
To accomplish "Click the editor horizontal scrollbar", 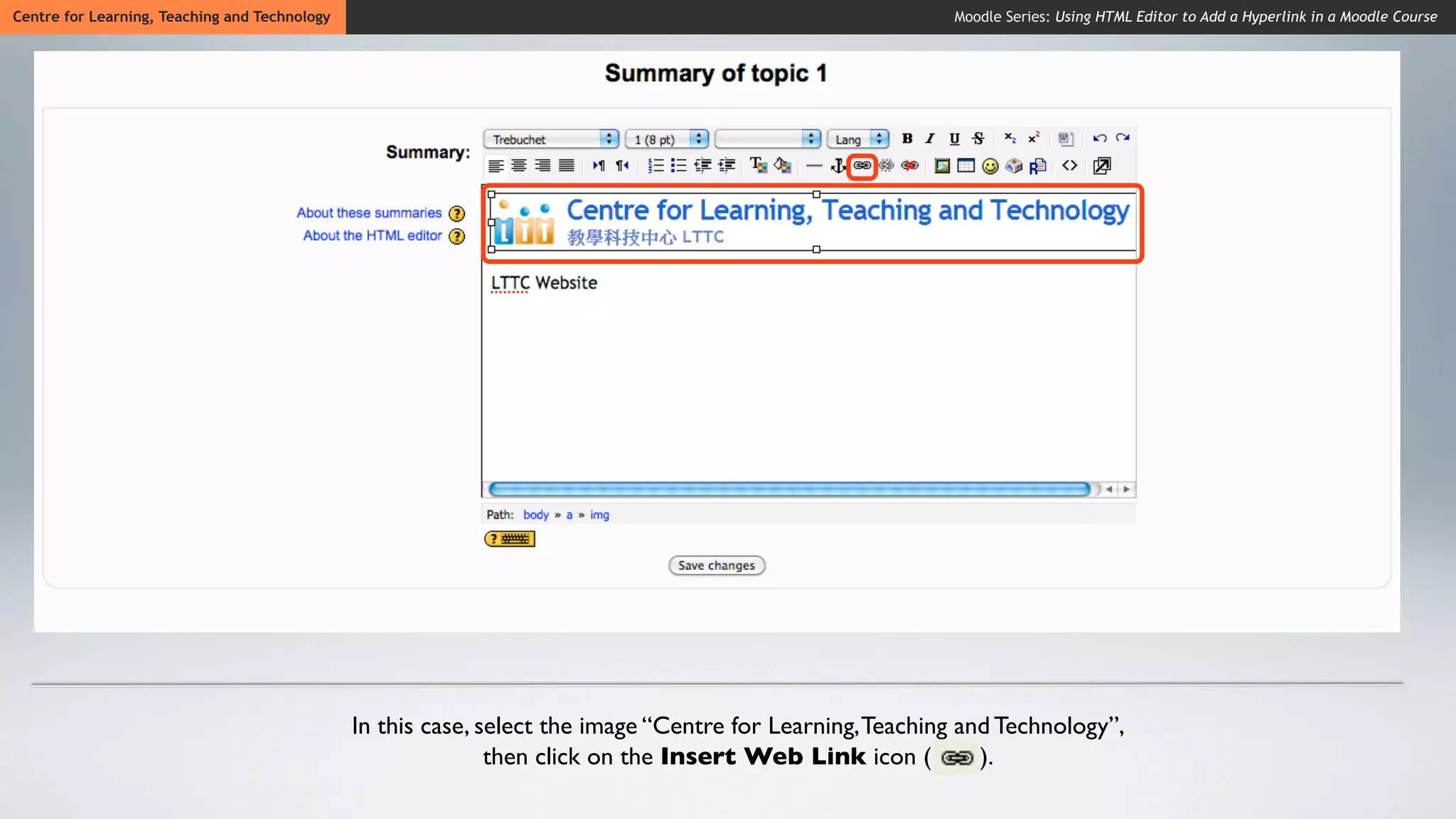I will click(789, 489).
